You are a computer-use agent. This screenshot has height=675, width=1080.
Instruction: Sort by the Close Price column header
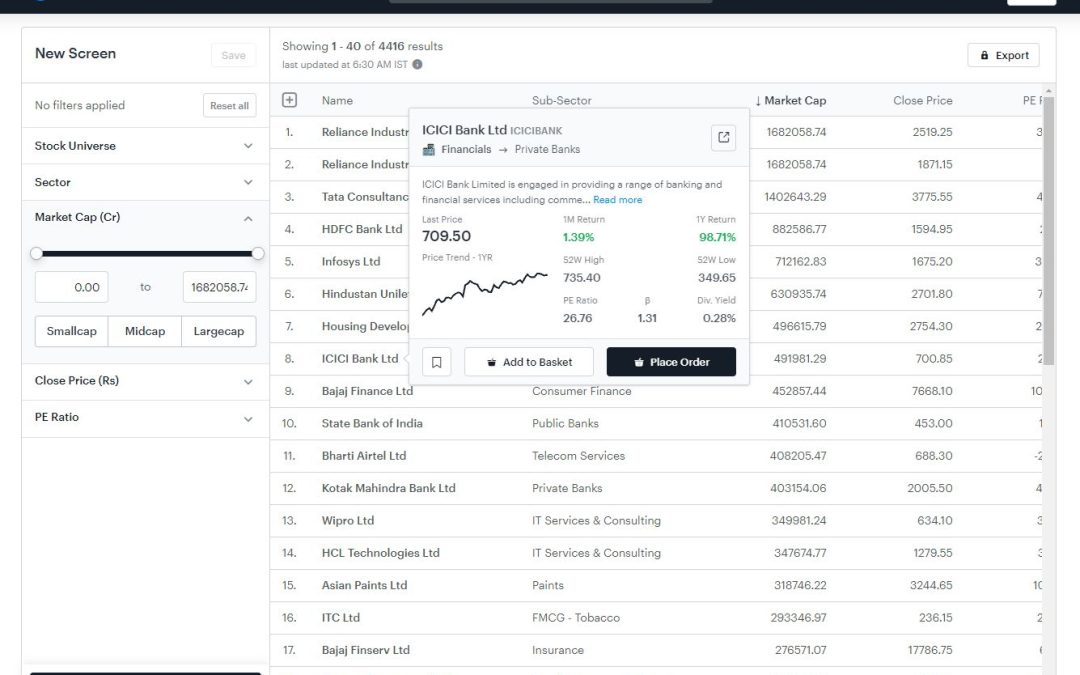tap(923, 101)
